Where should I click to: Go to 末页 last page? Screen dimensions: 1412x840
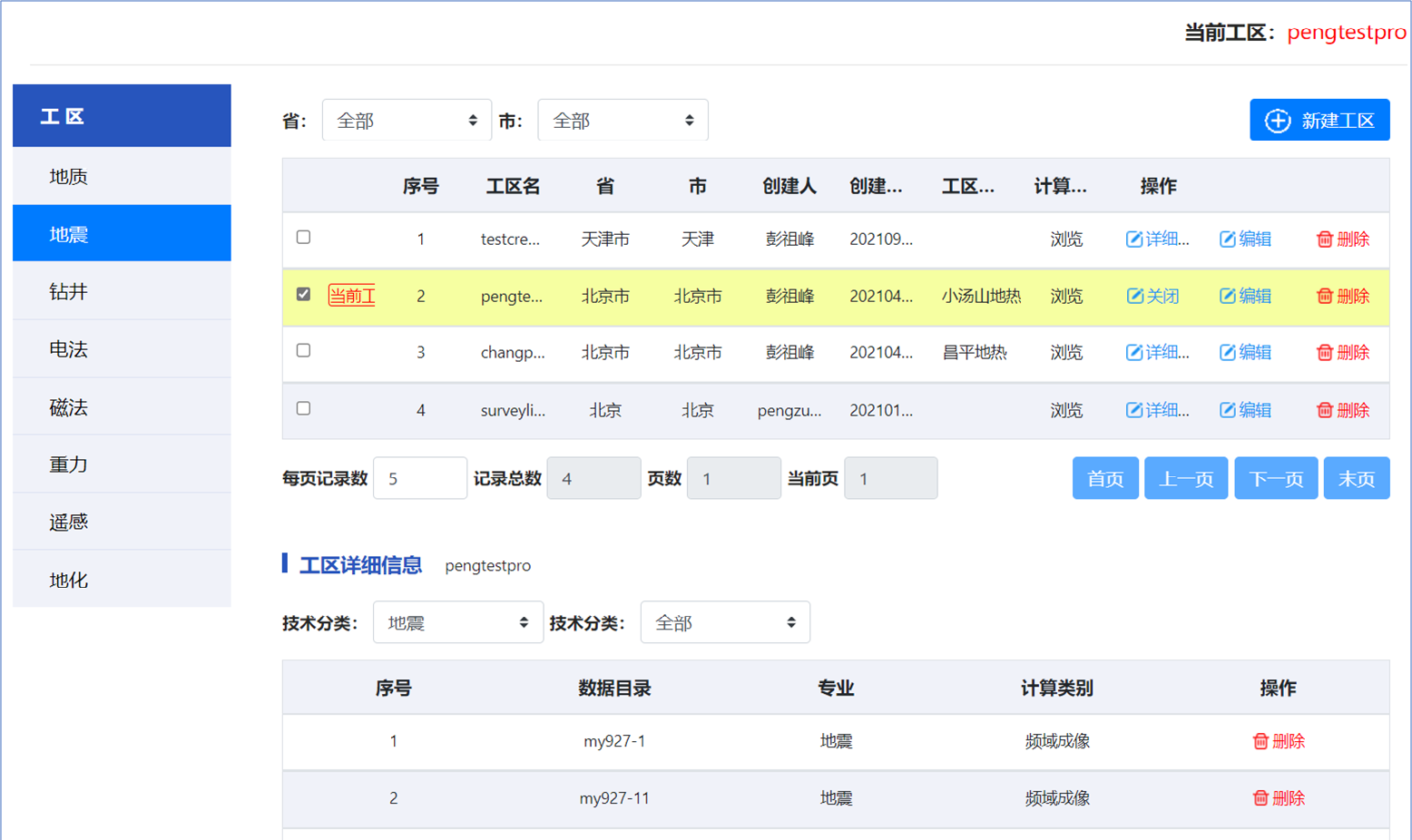click(x=1357, y=478)
